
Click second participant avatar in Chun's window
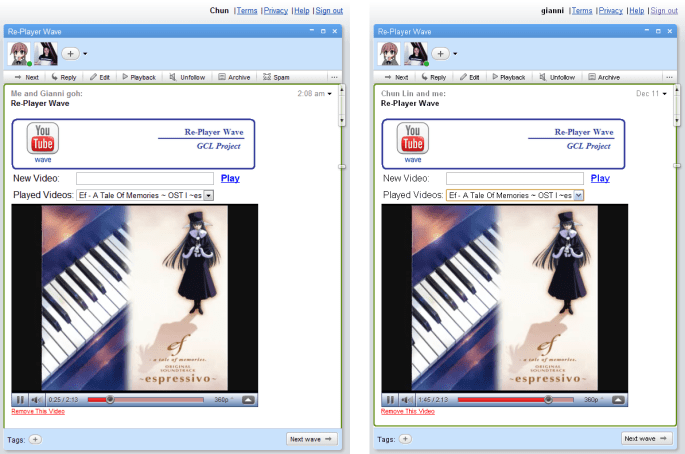pos(46,54)
